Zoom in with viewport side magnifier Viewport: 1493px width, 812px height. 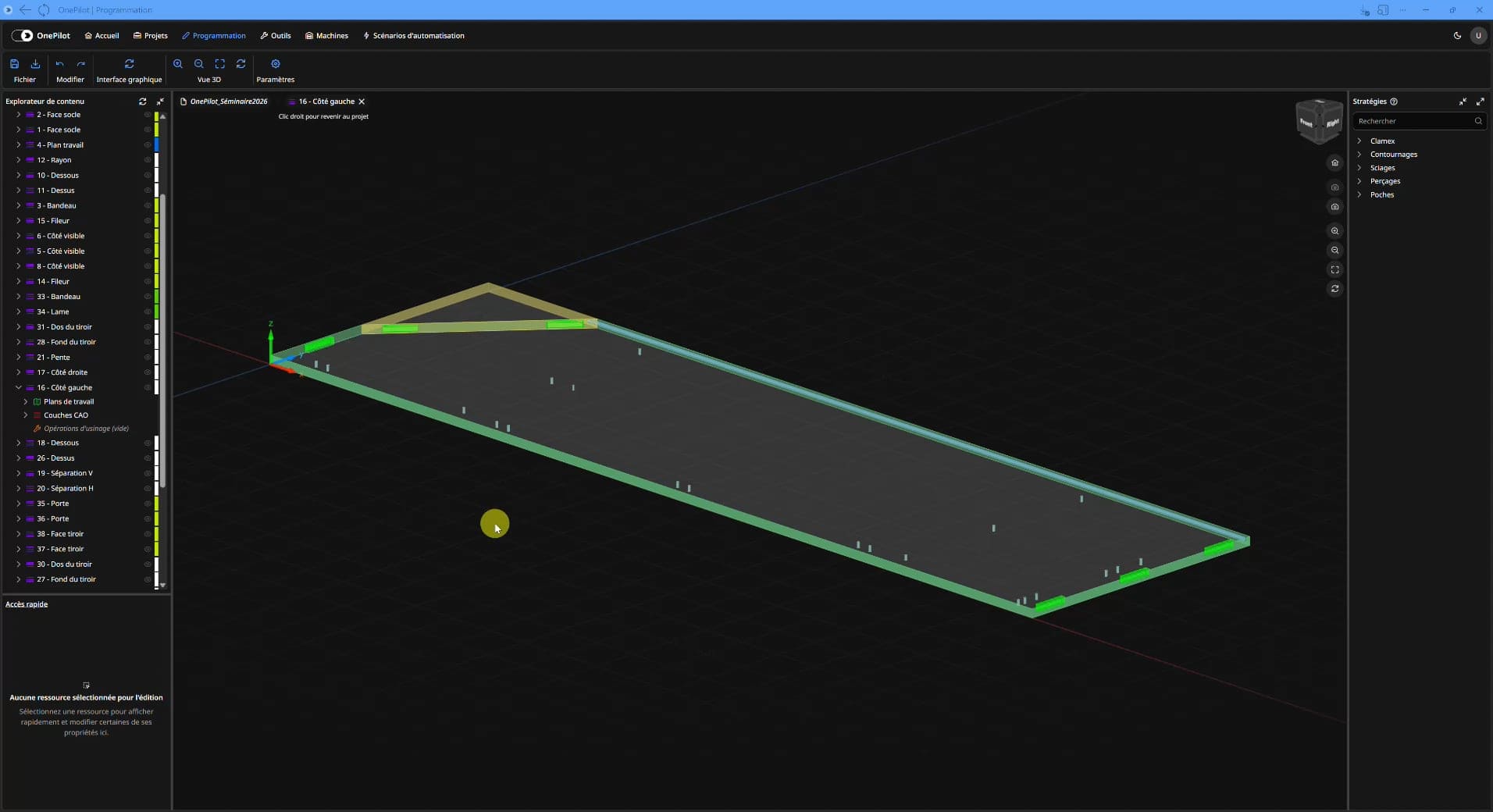click(x=1335, y=231)
